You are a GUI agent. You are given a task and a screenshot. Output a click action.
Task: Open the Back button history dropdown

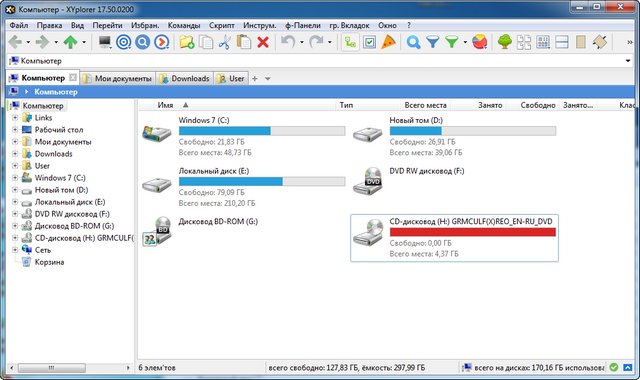(x=28, y=42)
